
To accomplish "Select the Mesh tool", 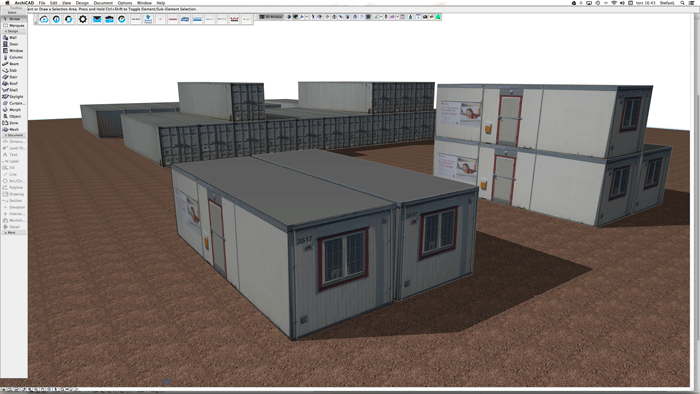I will (13, 129).
